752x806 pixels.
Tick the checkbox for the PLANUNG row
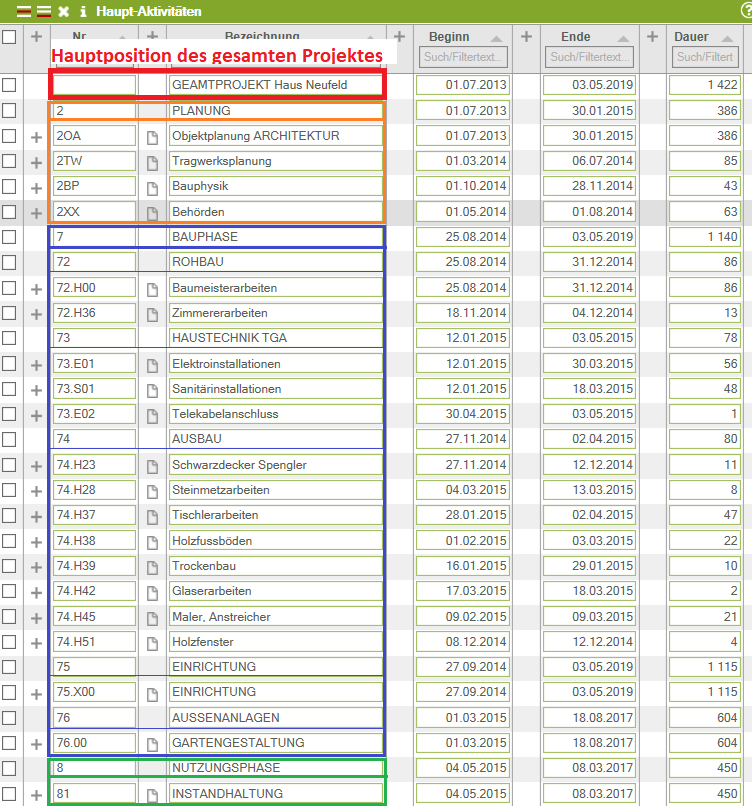9,111
